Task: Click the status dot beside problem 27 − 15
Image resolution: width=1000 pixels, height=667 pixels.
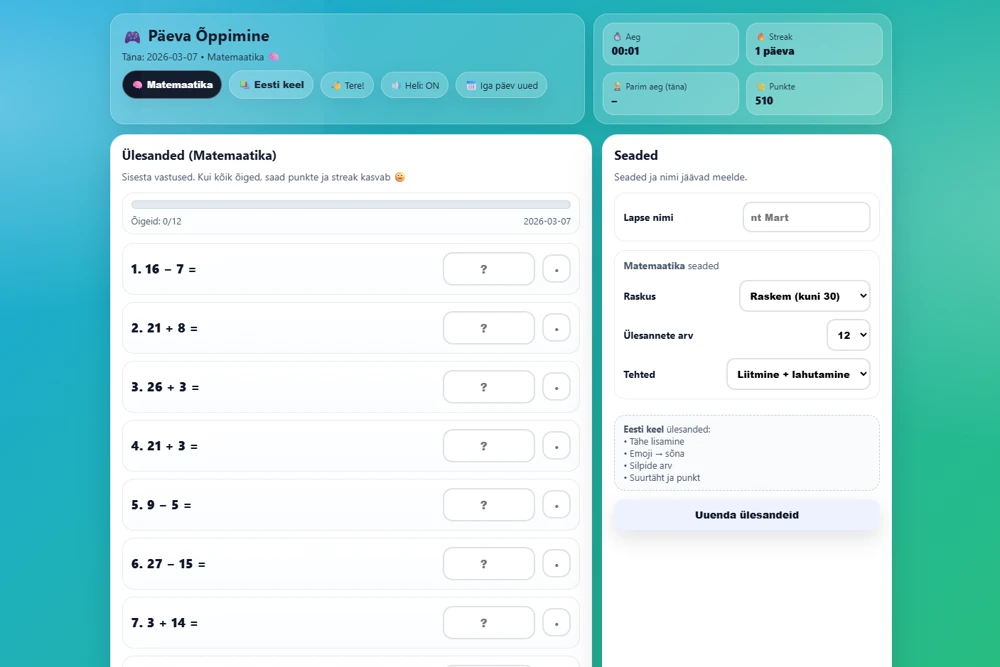Action: (556, 564)
